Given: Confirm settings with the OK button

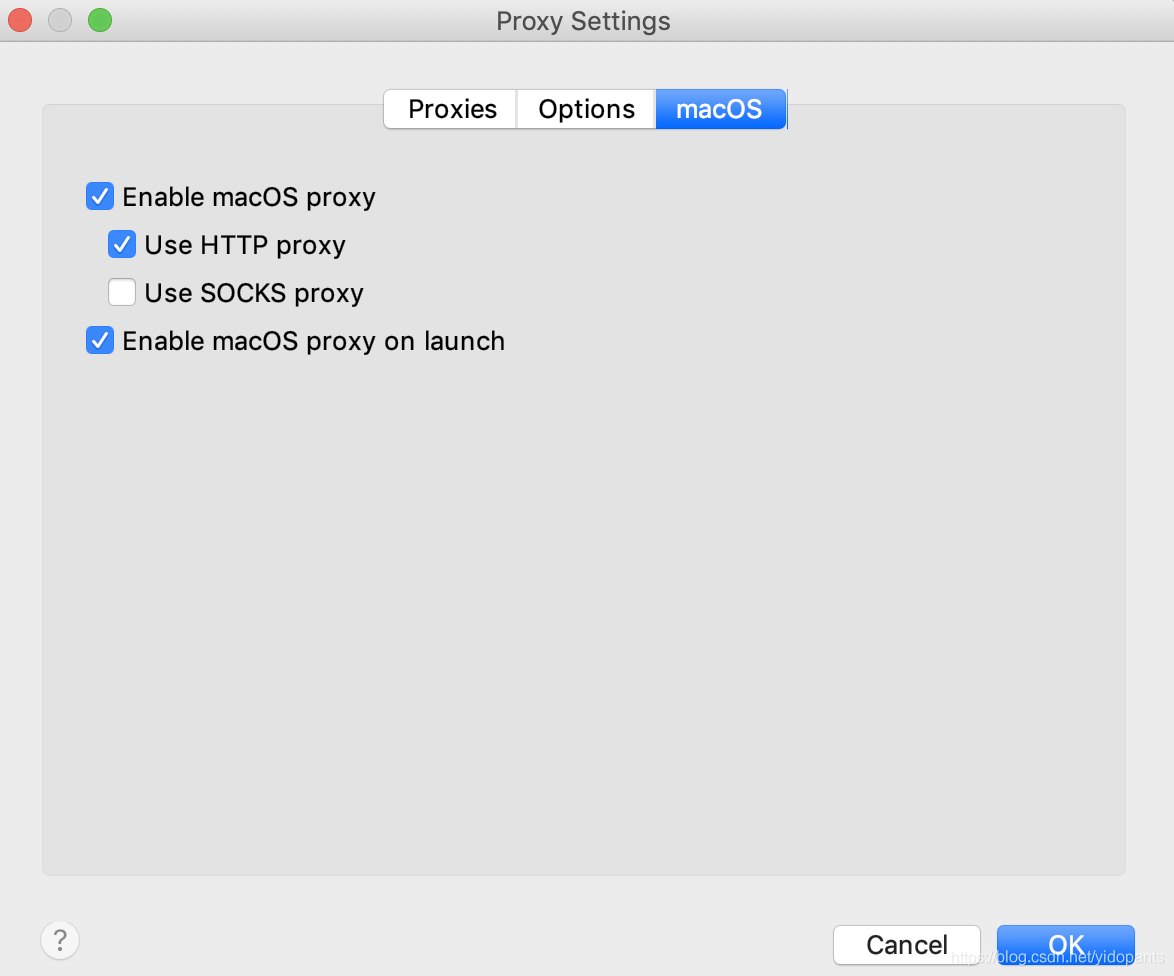Looking at the screenshot, I should click(x=1065, y=945).
